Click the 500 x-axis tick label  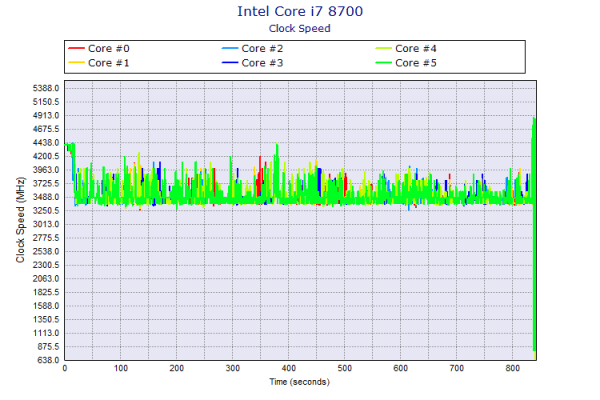tap(344, 368)
